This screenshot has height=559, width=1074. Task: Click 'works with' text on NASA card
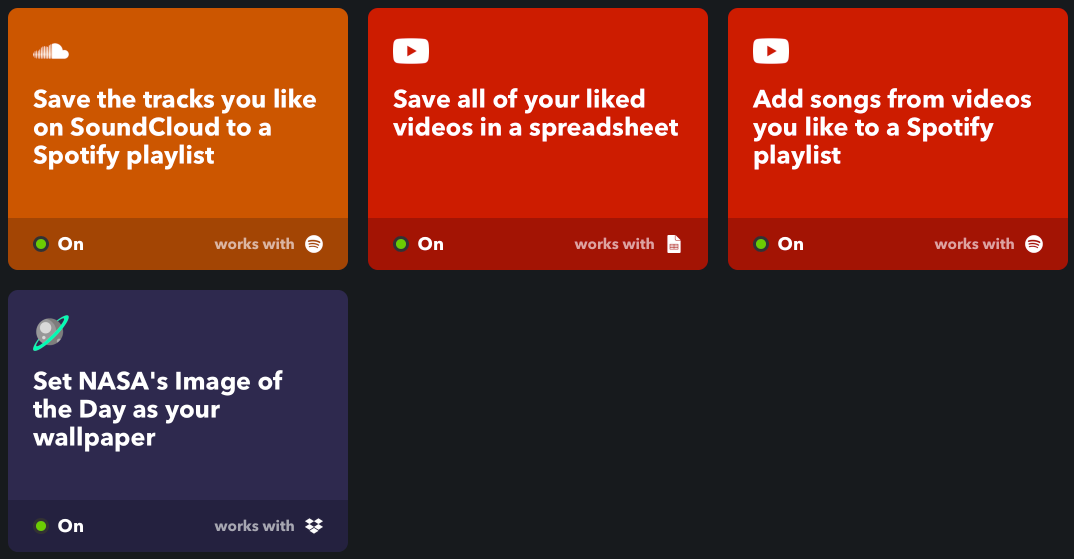pyautogui.click(x=254, y=525)
